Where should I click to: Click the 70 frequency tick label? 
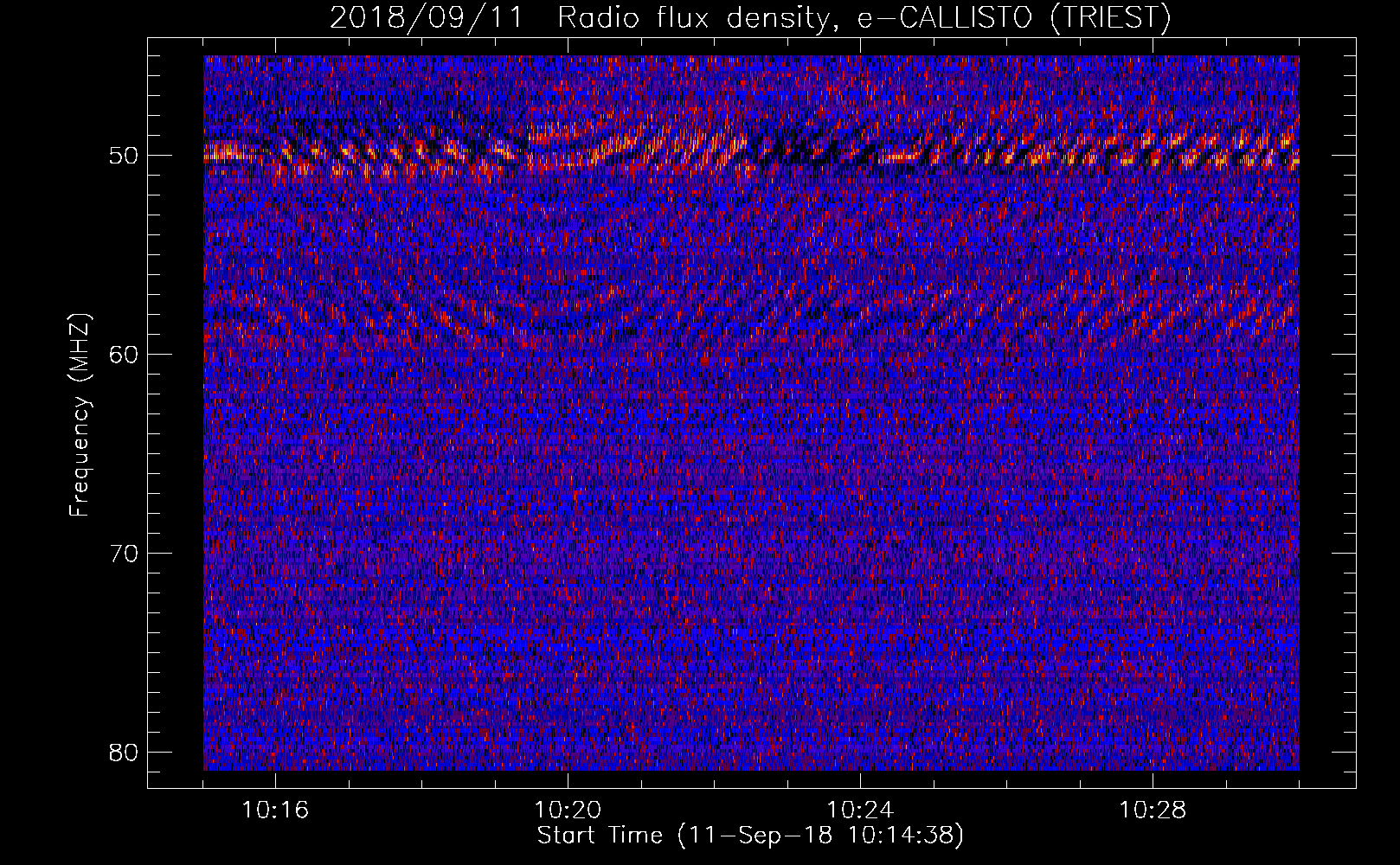pyautogui.click(x=125, y=554)
